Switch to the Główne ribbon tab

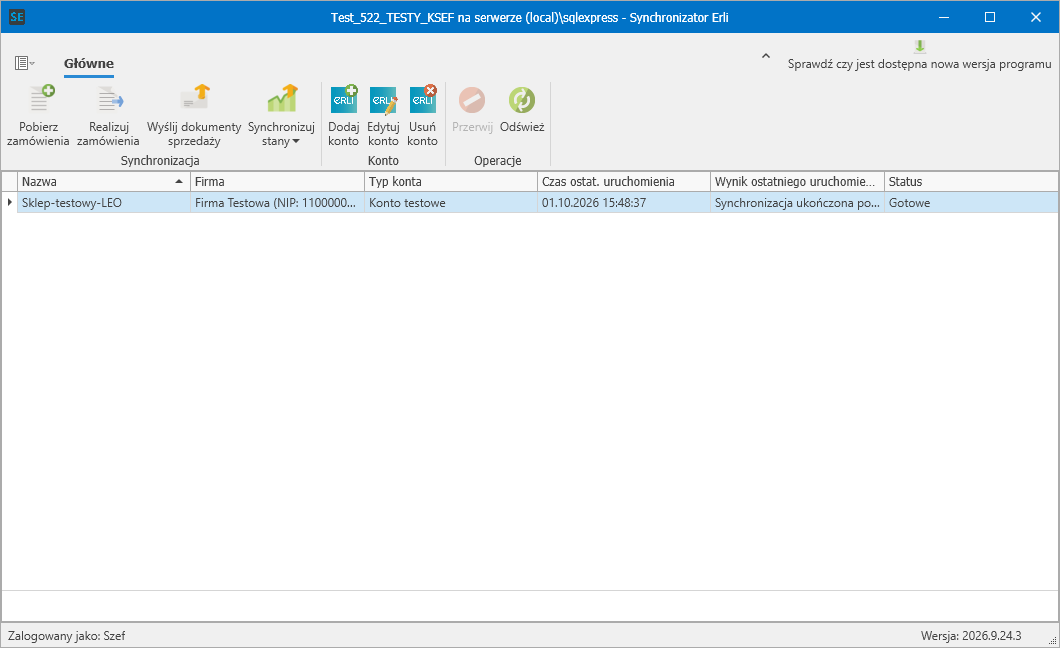(89, 64)
